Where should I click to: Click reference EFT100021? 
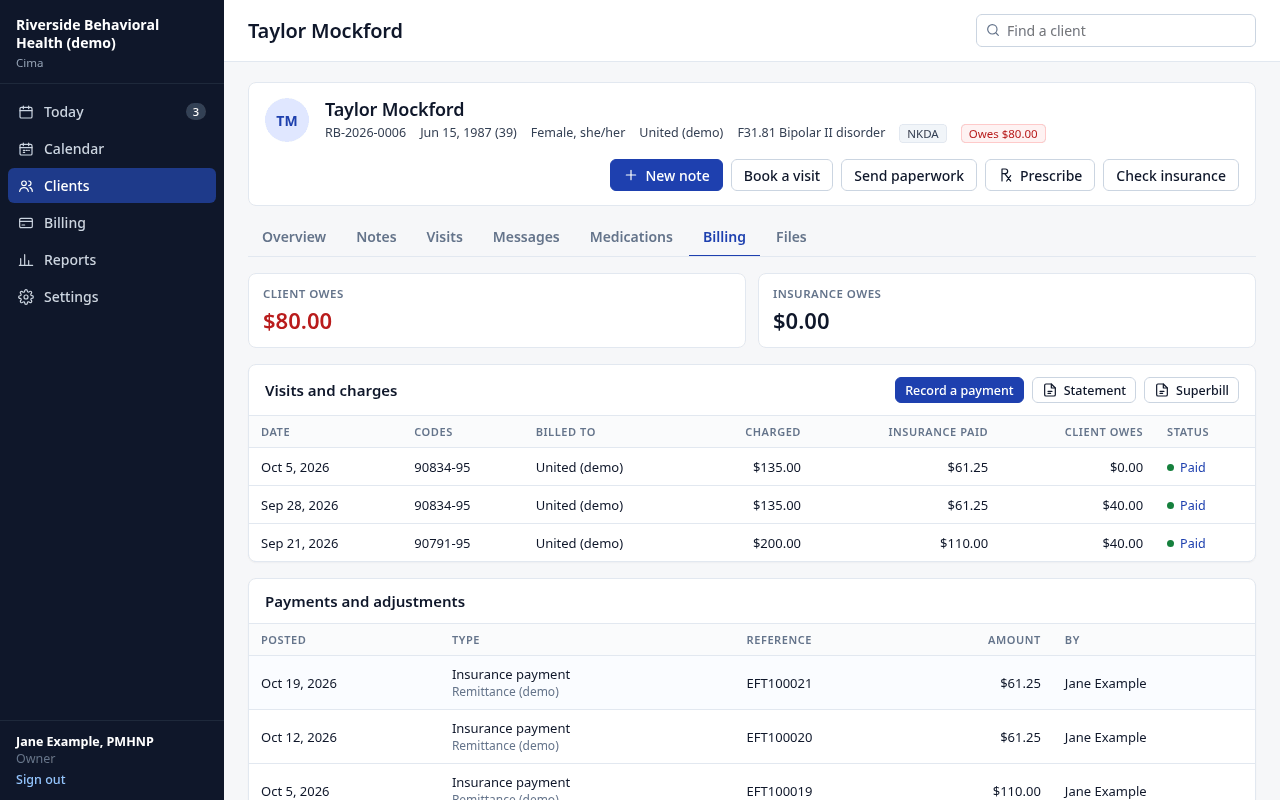coord(779,683)
